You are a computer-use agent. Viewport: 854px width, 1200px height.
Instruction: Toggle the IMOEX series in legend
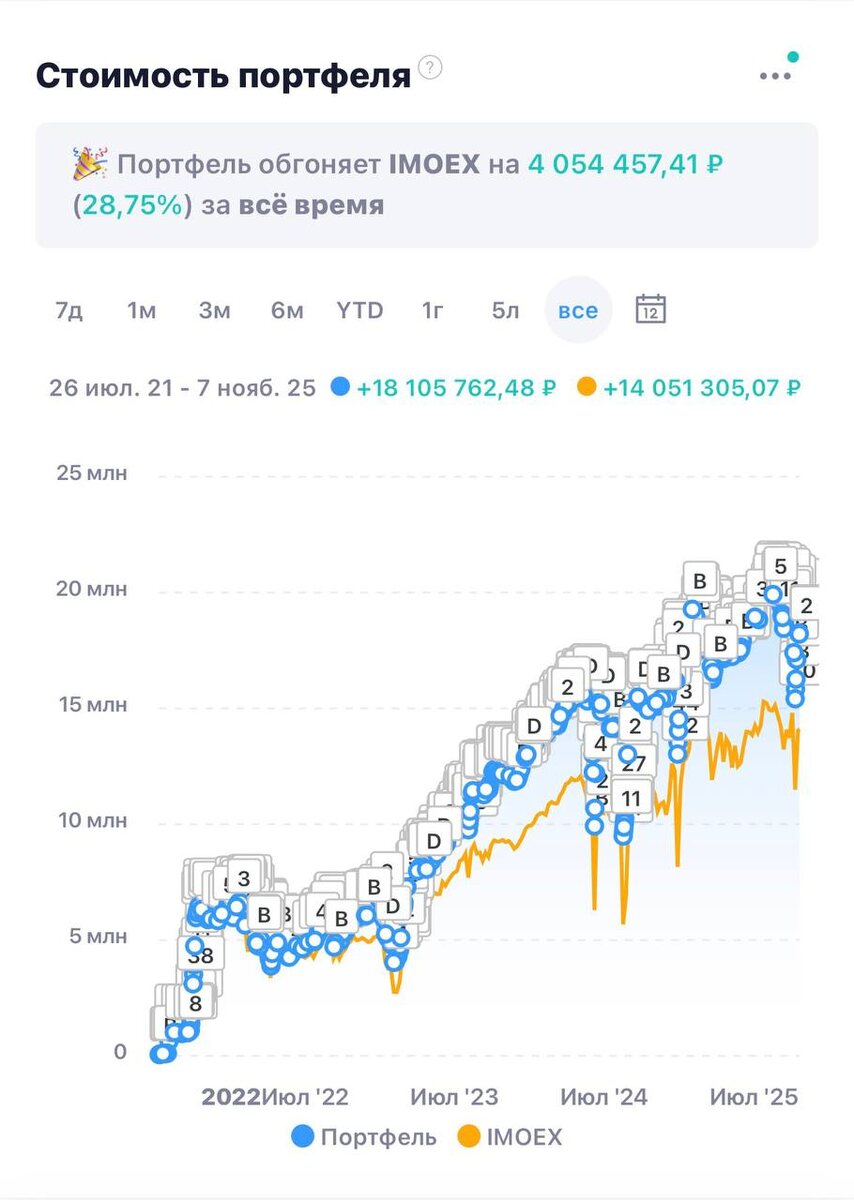pos(510,1137)
